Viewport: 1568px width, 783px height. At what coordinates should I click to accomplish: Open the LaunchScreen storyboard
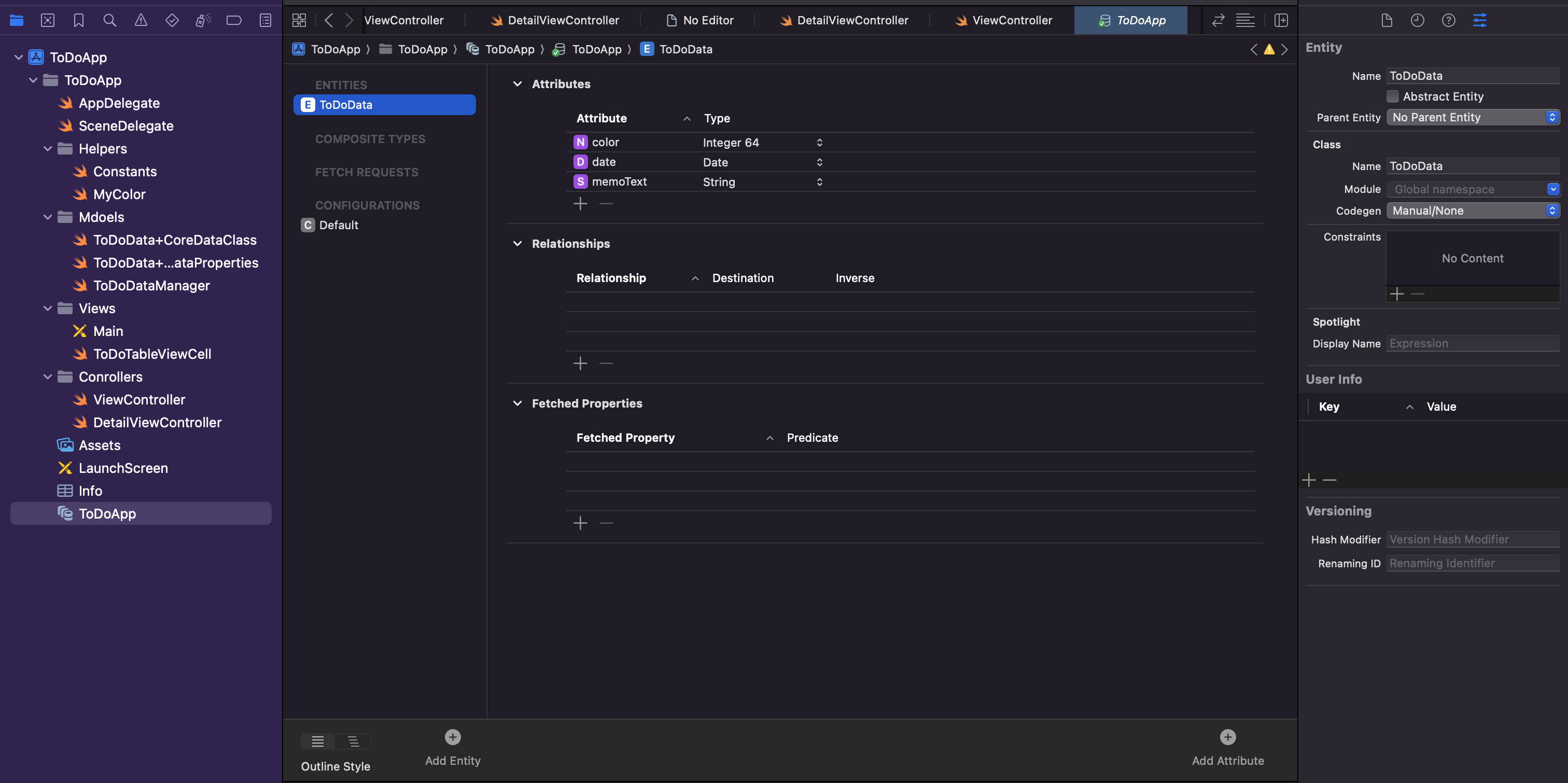coord(123,468)
